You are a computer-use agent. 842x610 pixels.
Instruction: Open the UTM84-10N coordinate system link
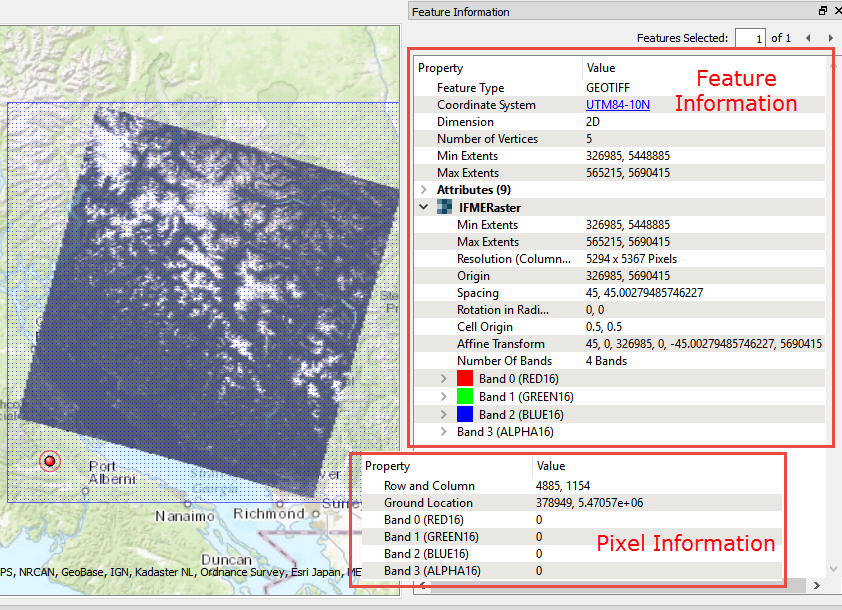tap(617, 105)
